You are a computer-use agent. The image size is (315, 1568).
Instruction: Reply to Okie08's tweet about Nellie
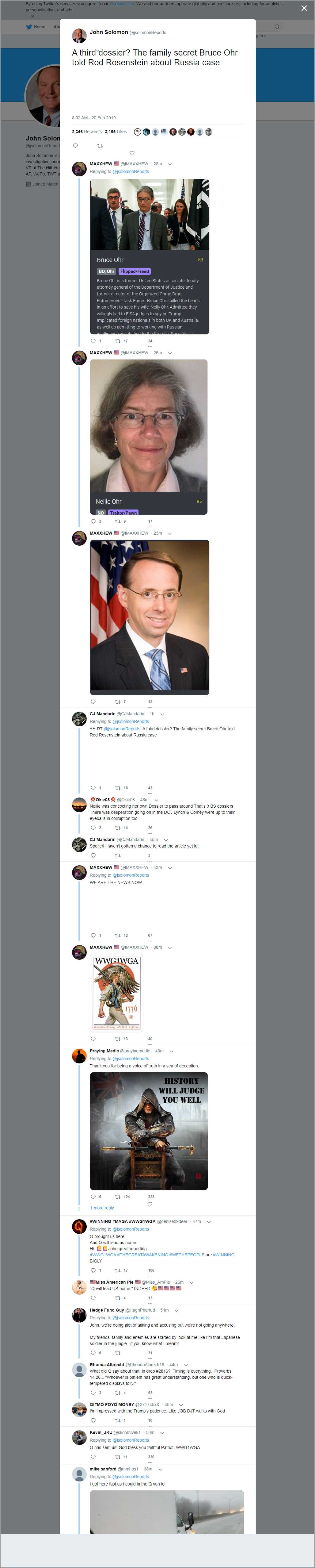(93, 828)
